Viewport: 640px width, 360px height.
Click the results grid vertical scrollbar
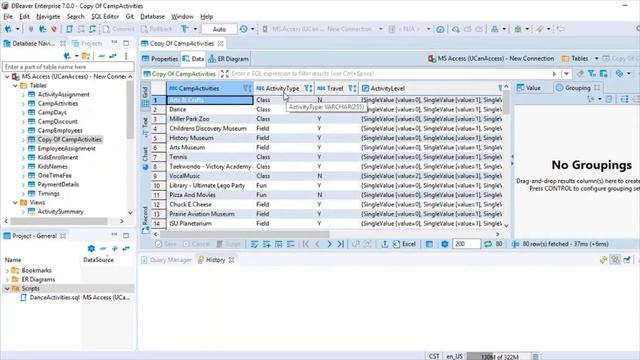pyautogui.click(x=506, y=102)
